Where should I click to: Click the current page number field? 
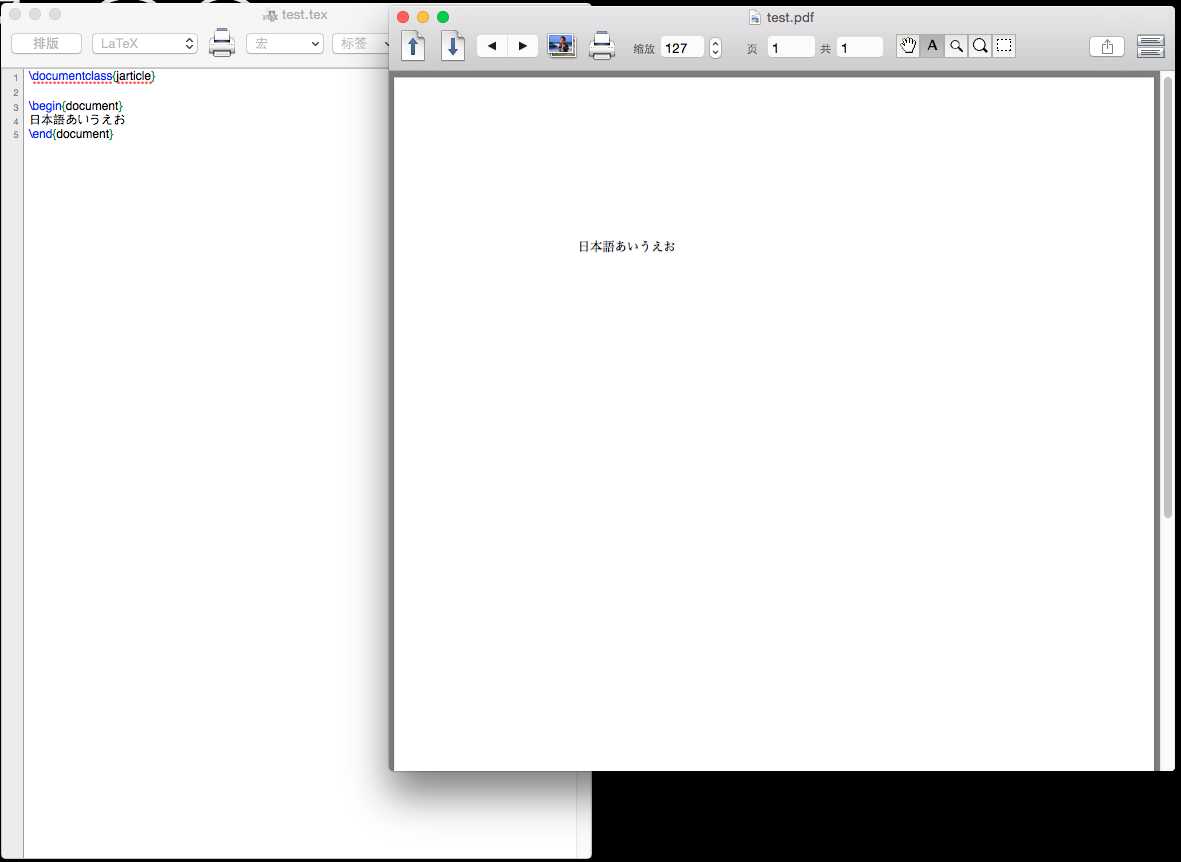[791, 47]
